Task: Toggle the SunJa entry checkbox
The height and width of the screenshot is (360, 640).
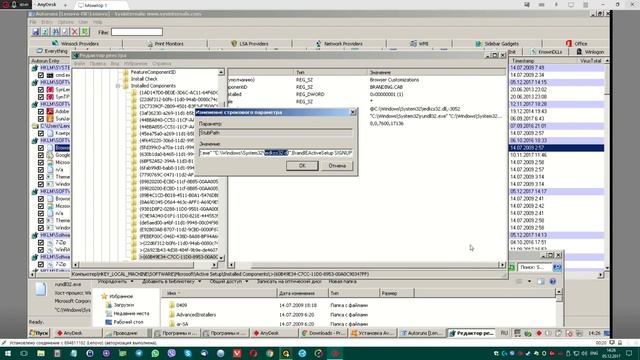Action: (41, 119)
